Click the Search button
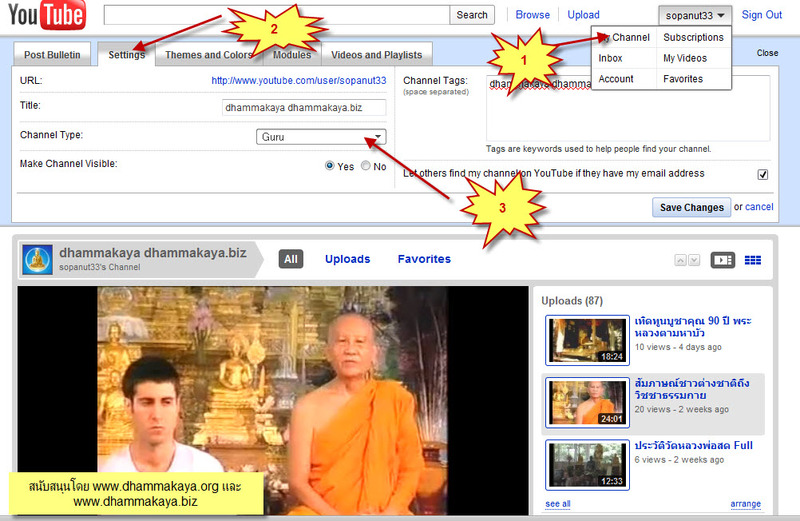This screenshot has height=521, width=800. point(472,15)
